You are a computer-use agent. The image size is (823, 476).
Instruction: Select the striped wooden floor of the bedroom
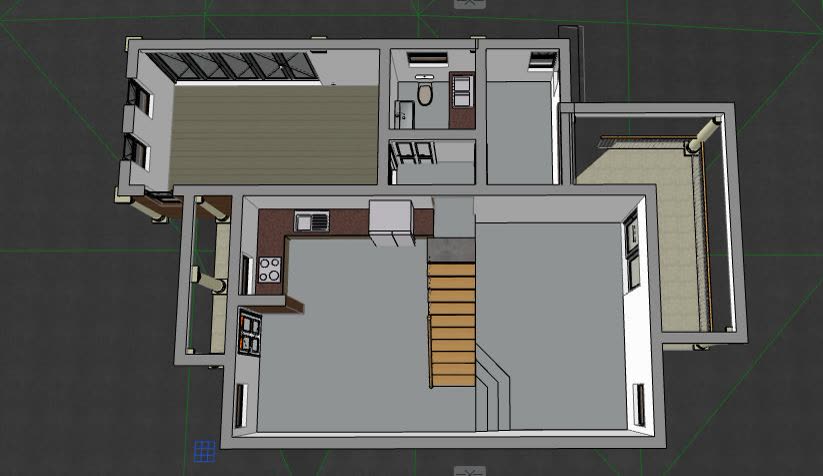(x=274, y=135)
